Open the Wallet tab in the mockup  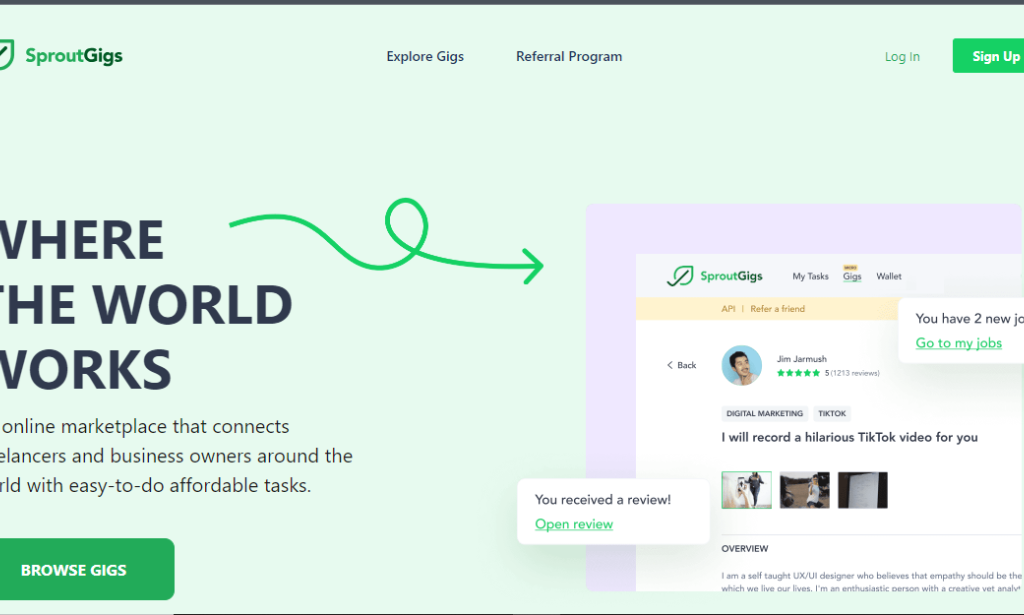click(x=888, y=276)
